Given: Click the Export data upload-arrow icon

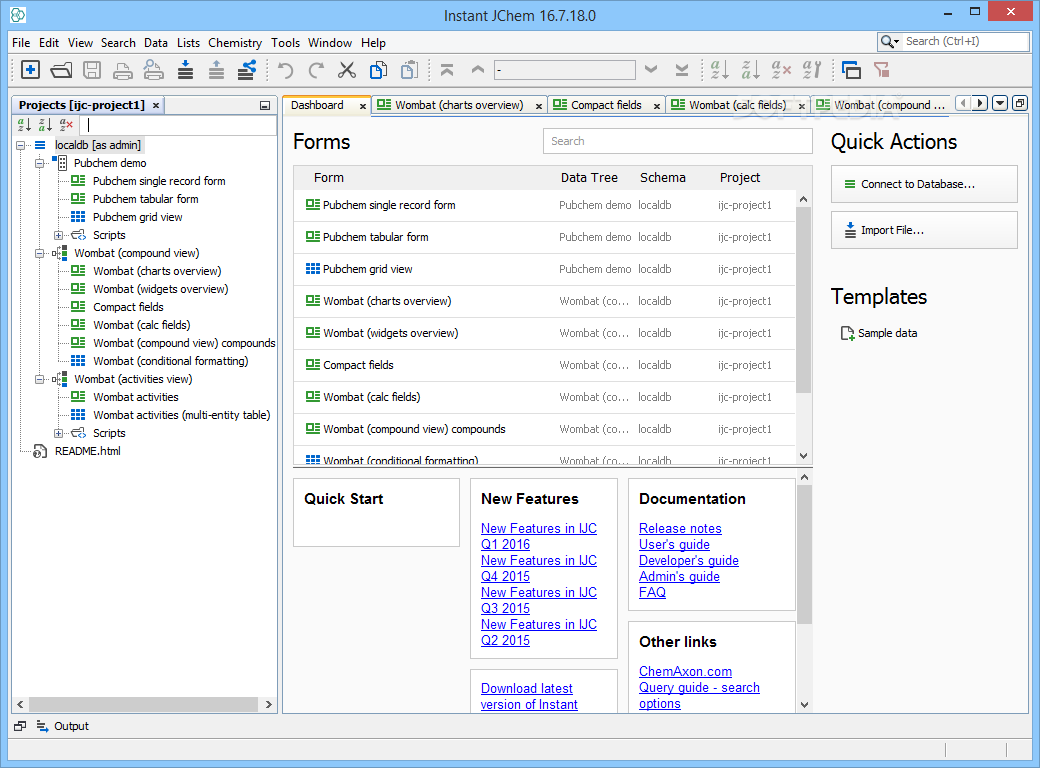Looking at the screenshot, I should coord(216,70).
